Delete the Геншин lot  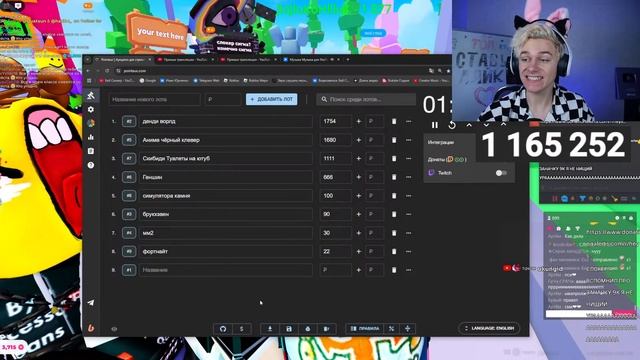(394, 177)
